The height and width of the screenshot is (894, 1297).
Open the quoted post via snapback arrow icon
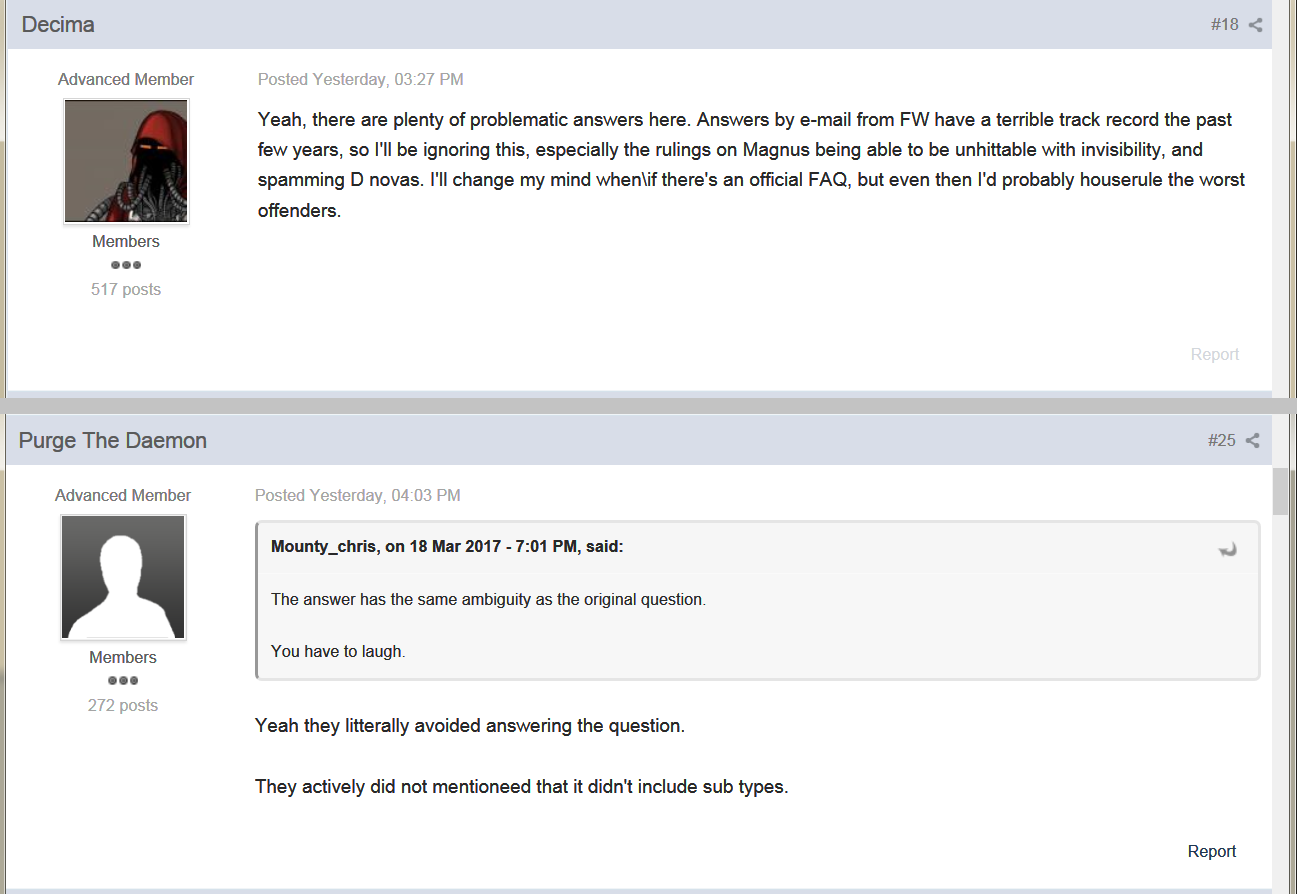(x=1227, y=548)
